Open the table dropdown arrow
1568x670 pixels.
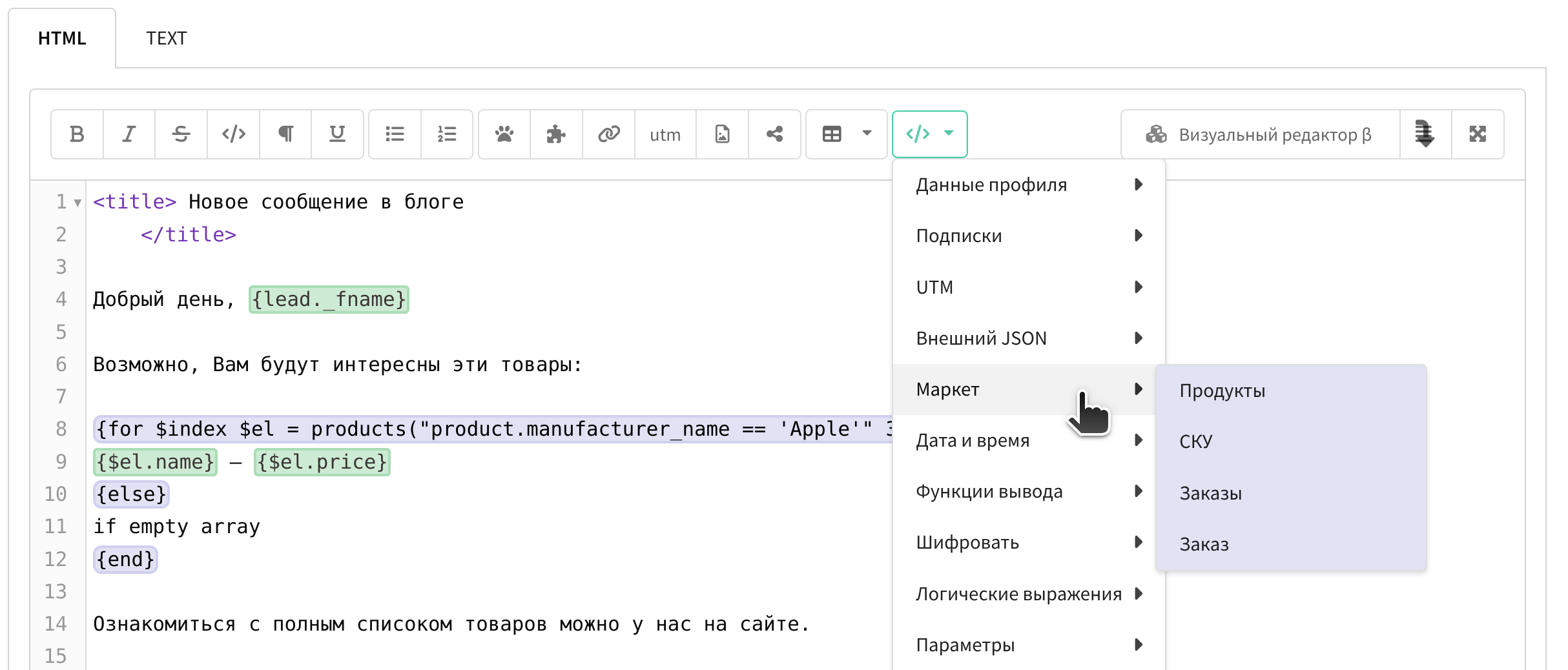tap(867, 134)
